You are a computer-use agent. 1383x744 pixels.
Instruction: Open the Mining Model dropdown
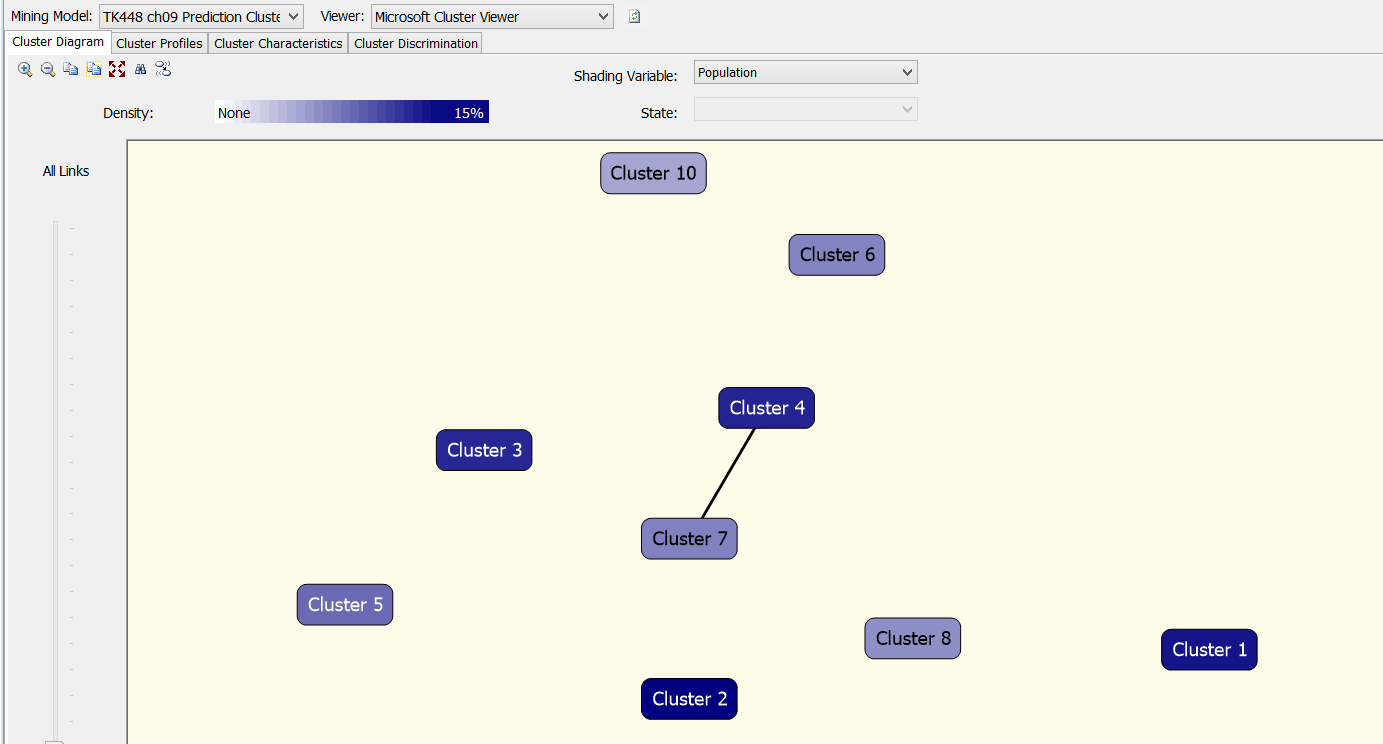200,16
